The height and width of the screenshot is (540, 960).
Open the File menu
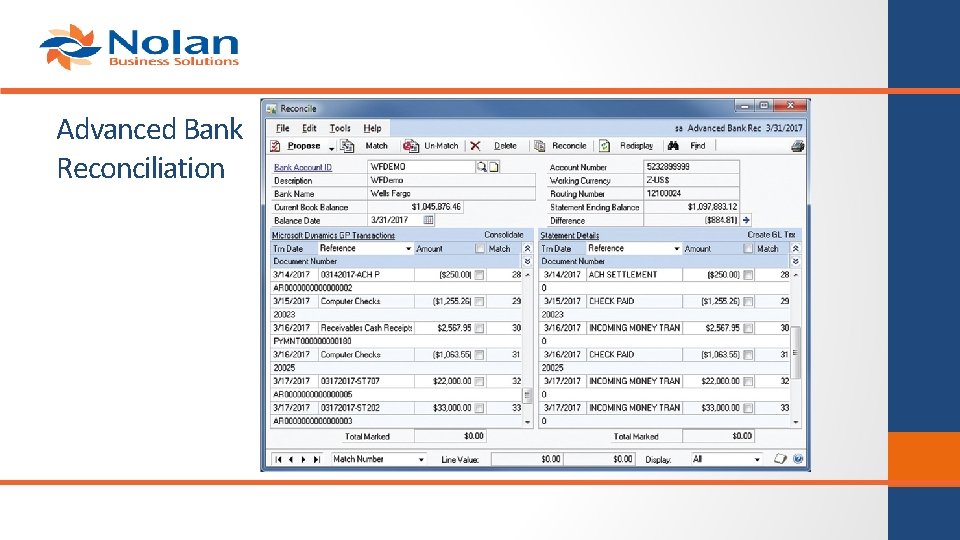point(282,128)
